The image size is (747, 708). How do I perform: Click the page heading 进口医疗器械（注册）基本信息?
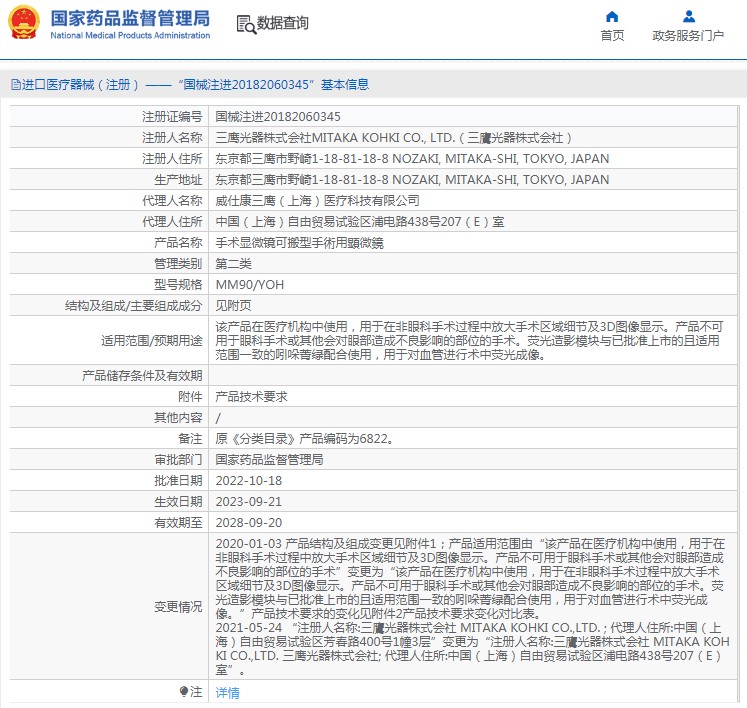190,85
